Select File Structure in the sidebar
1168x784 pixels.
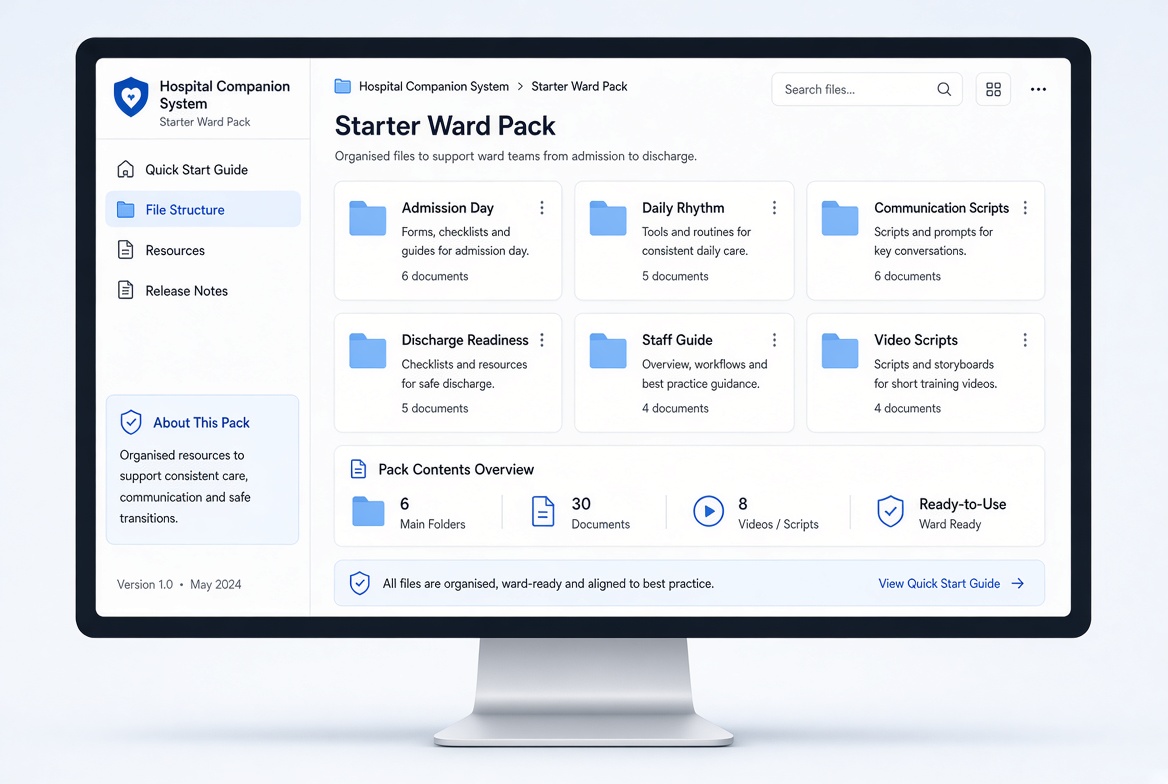203,209
